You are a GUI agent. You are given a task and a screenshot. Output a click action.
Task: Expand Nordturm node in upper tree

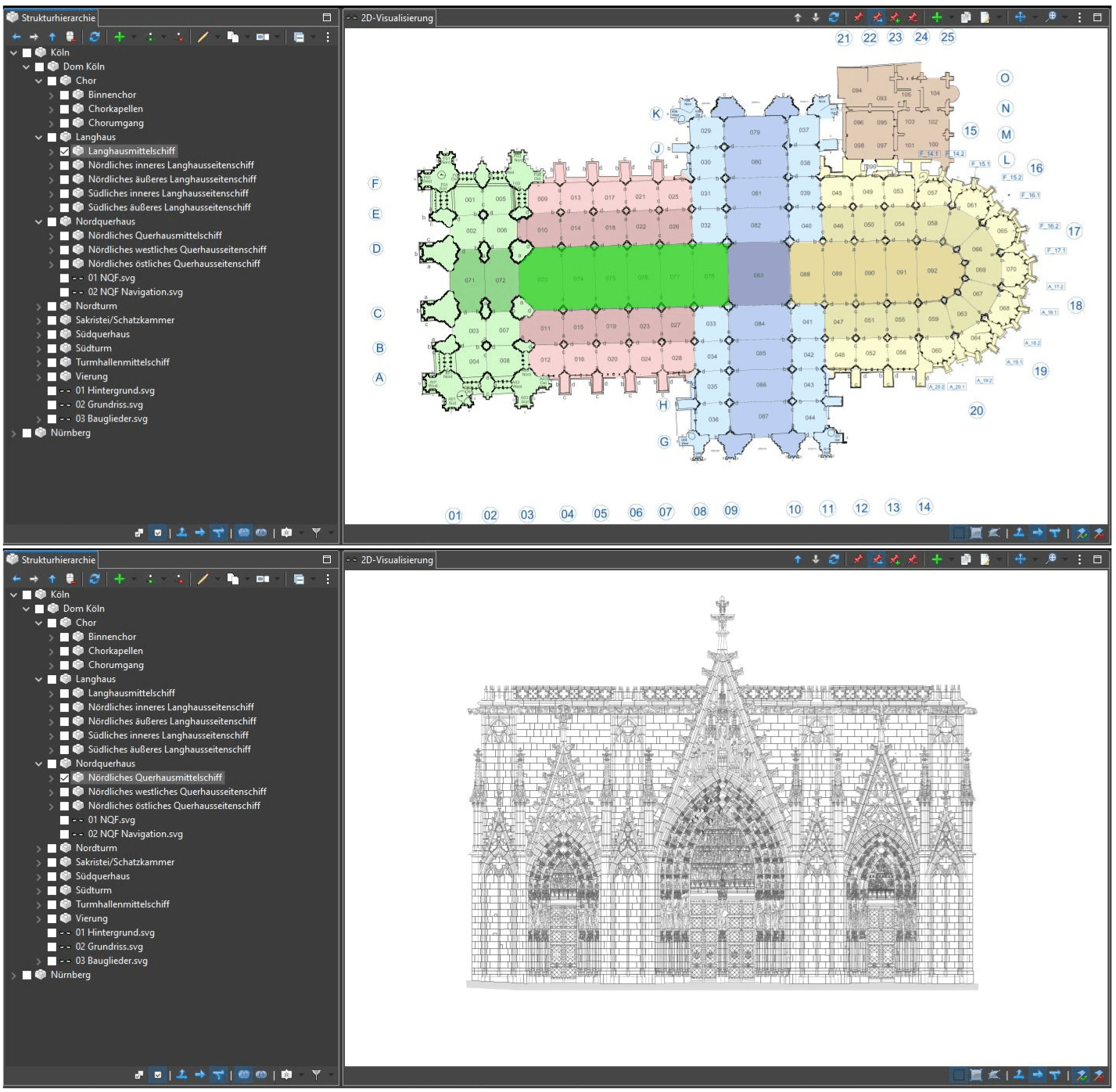pos(39,307)
